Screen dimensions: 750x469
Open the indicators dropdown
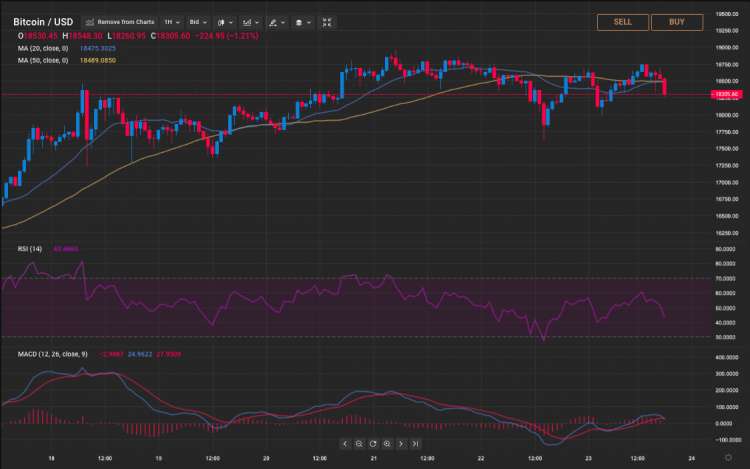pyautogui.click(x=250, y=22)
